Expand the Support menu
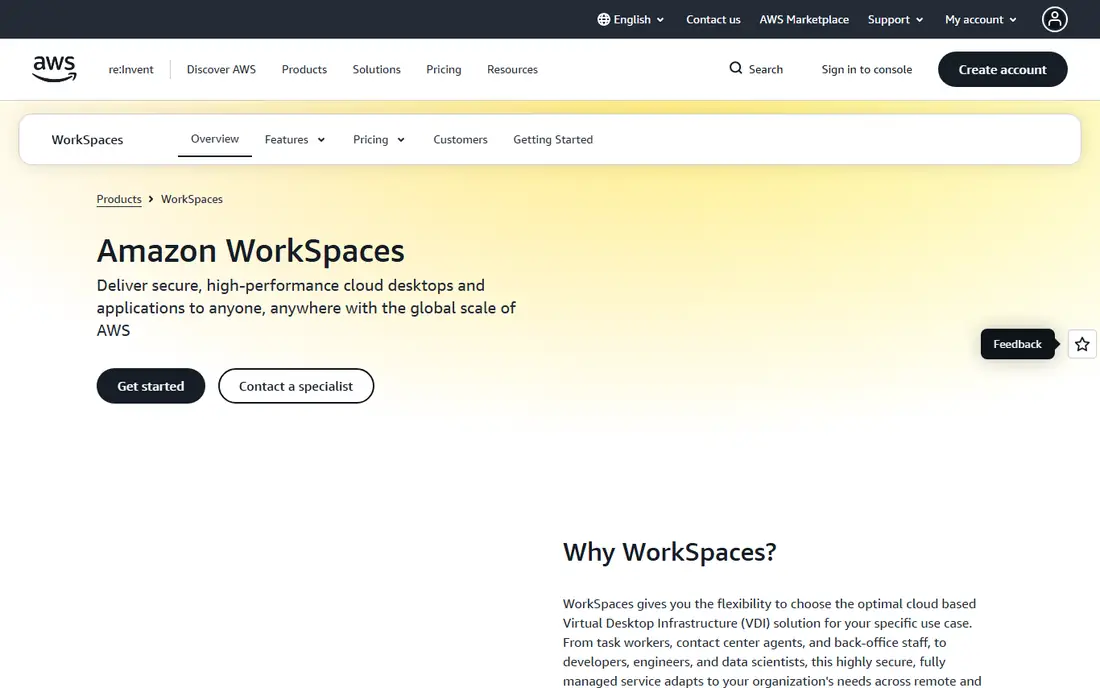 [895, 20]
